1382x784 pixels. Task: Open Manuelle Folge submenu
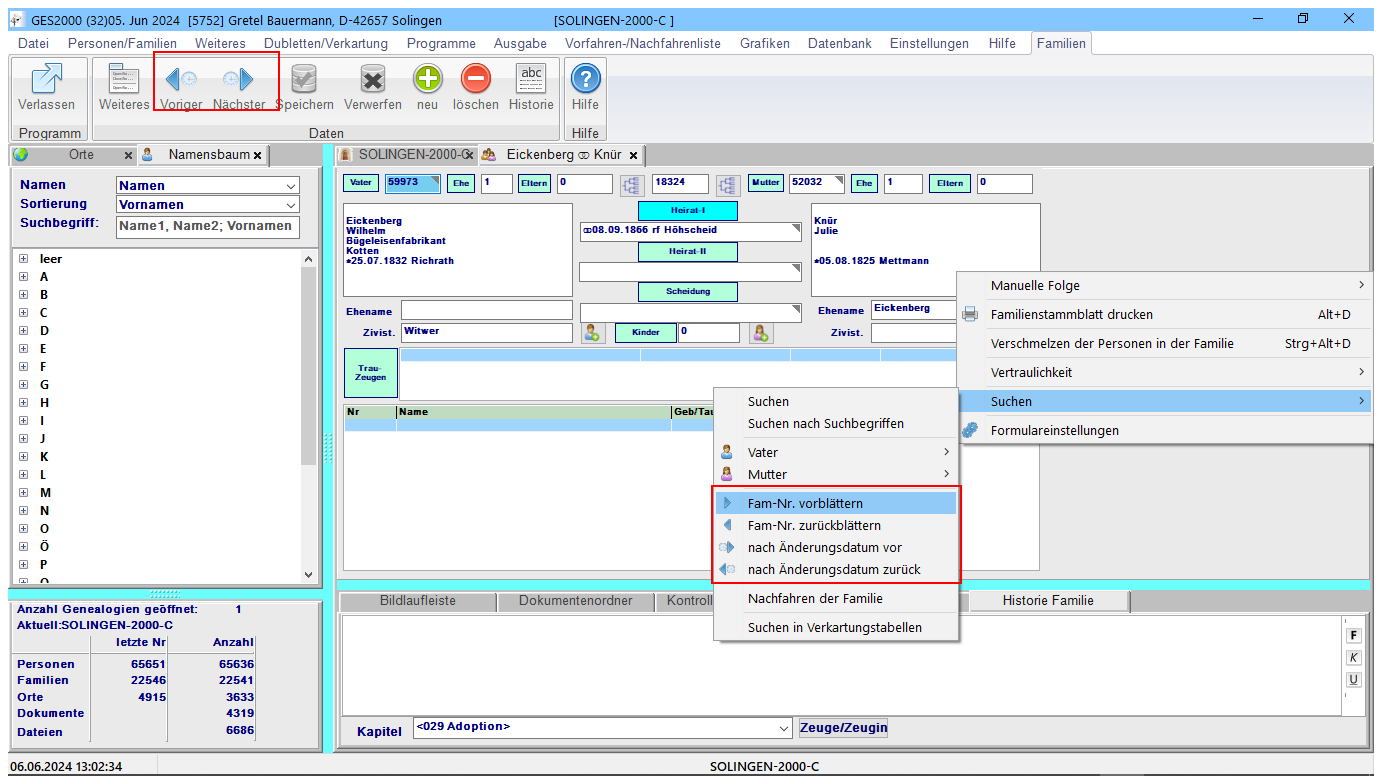(1165, 285)
